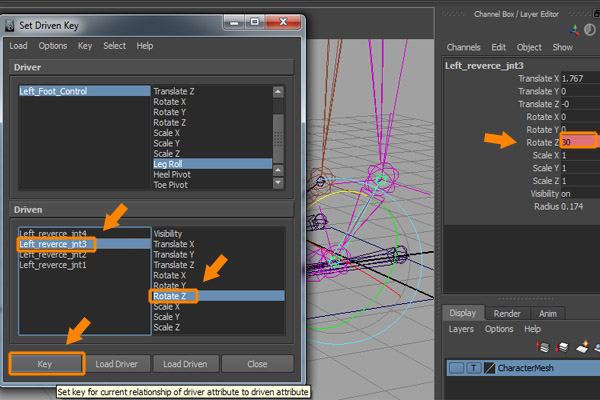Click the Rotate Z value field

[578, 142]
